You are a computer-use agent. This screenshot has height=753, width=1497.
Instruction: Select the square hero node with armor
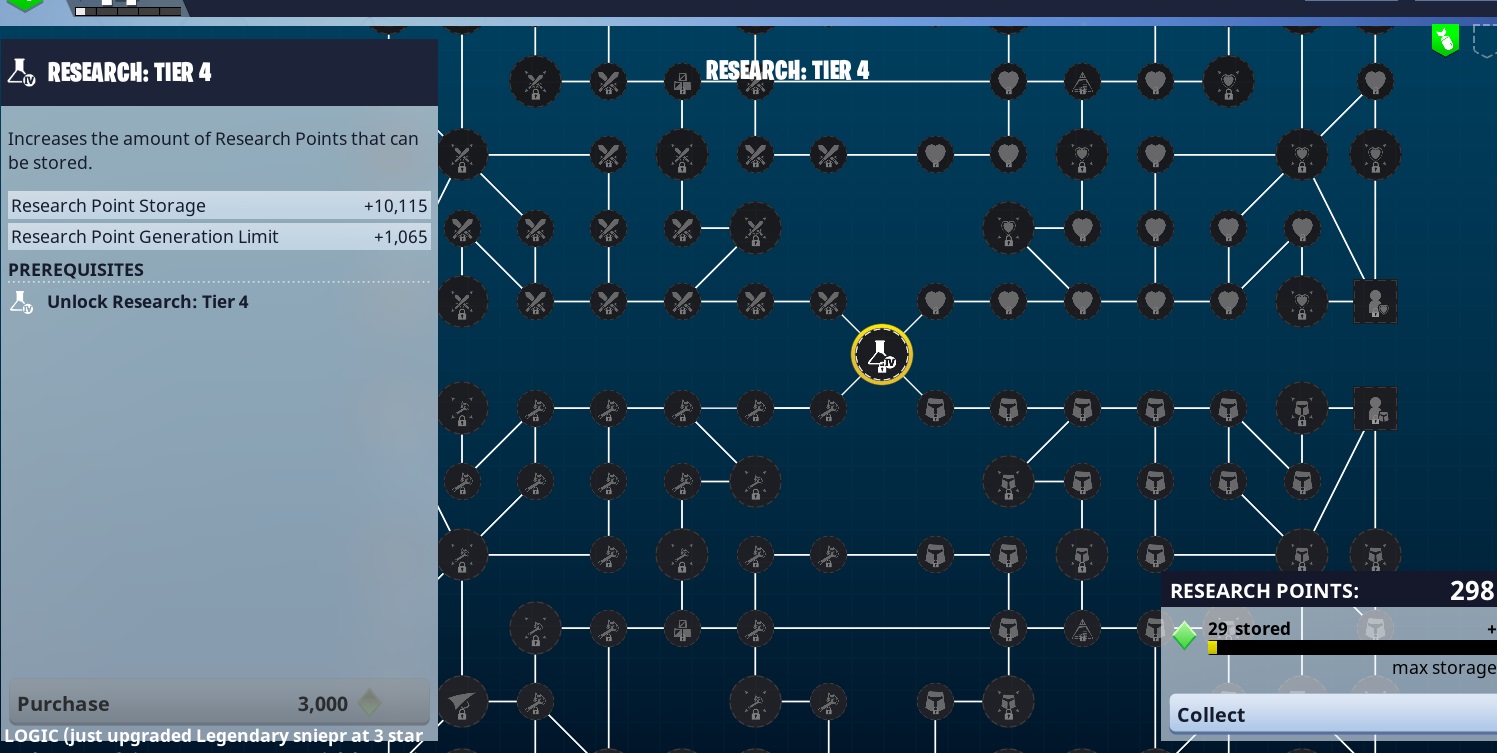coord(1374,409)
